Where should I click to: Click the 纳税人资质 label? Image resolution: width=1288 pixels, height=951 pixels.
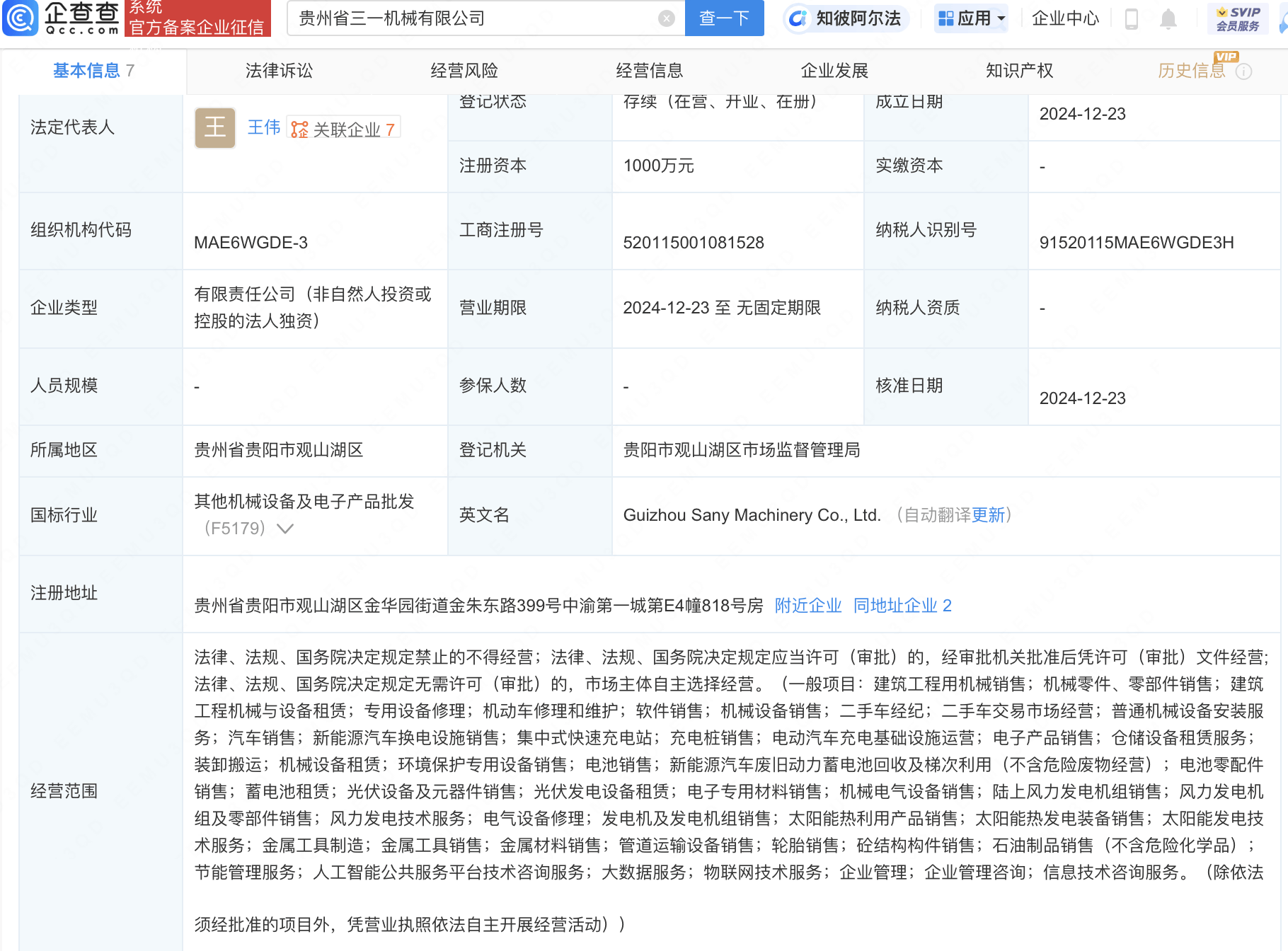[x=918, y=308]
